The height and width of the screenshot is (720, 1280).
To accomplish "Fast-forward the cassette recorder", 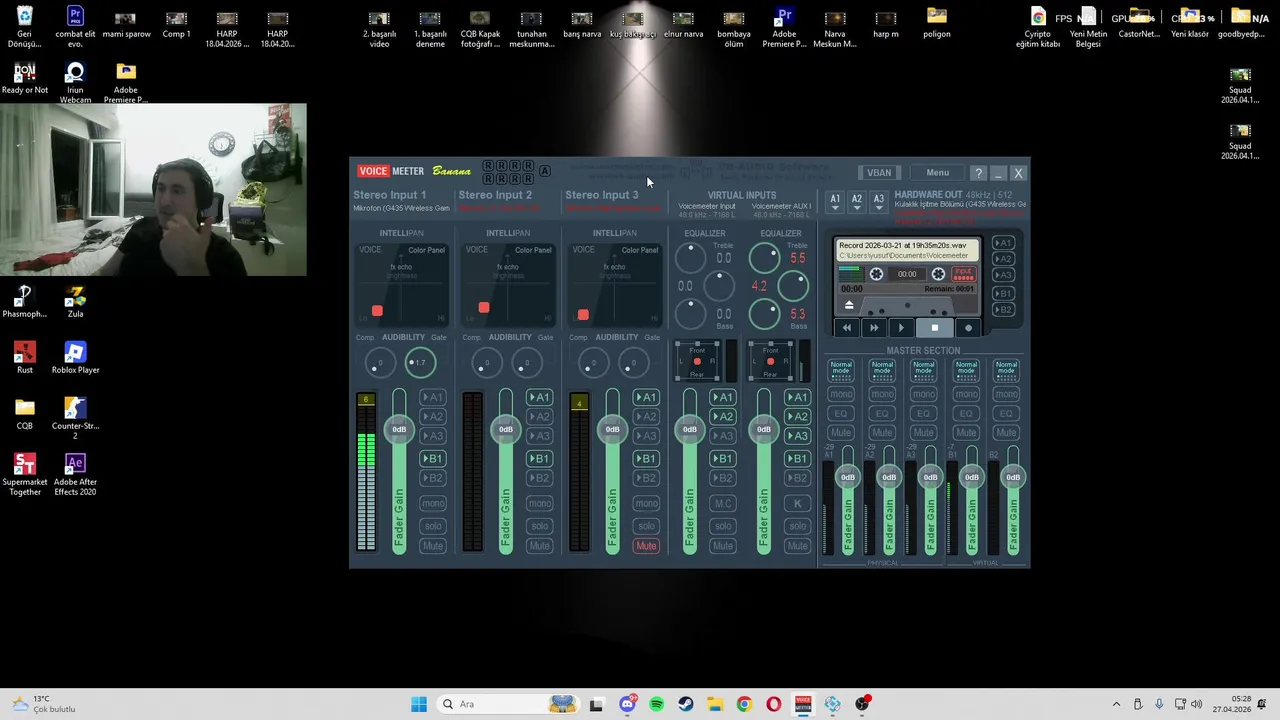I will pyautogui.click(x=873, y=328).
